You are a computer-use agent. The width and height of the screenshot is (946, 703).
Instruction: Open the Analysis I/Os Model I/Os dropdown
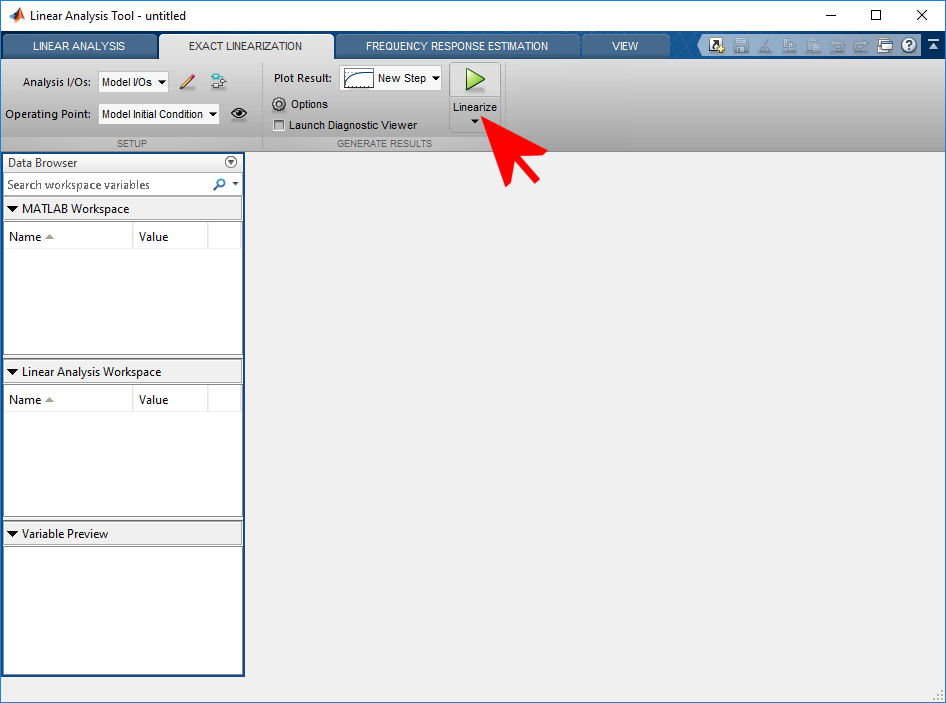click(x=133, y=82)
